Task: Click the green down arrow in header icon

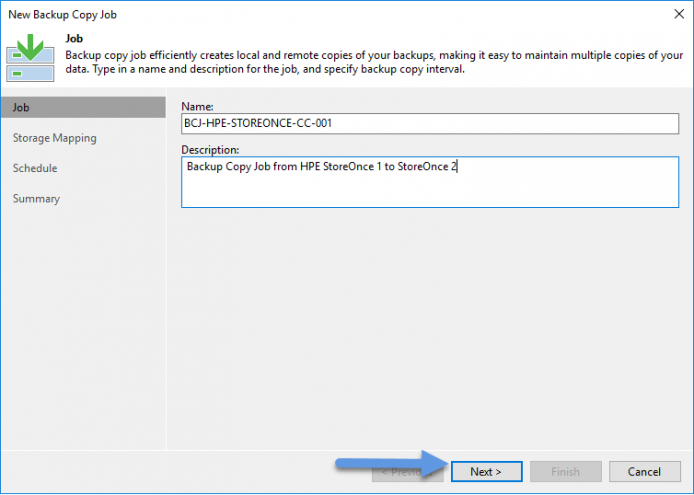Action: [30, 47]
